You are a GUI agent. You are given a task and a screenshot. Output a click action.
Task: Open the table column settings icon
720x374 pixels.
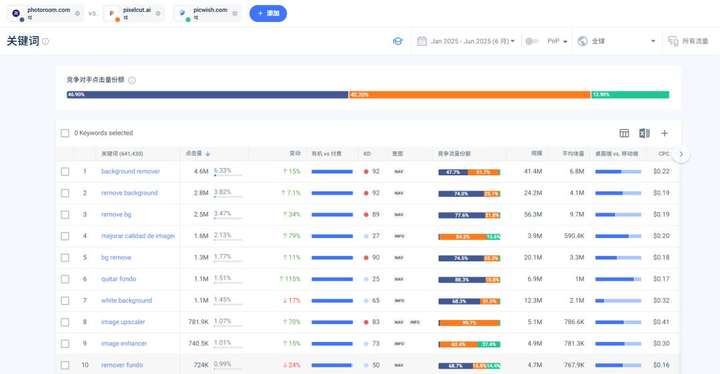[624, 133]
